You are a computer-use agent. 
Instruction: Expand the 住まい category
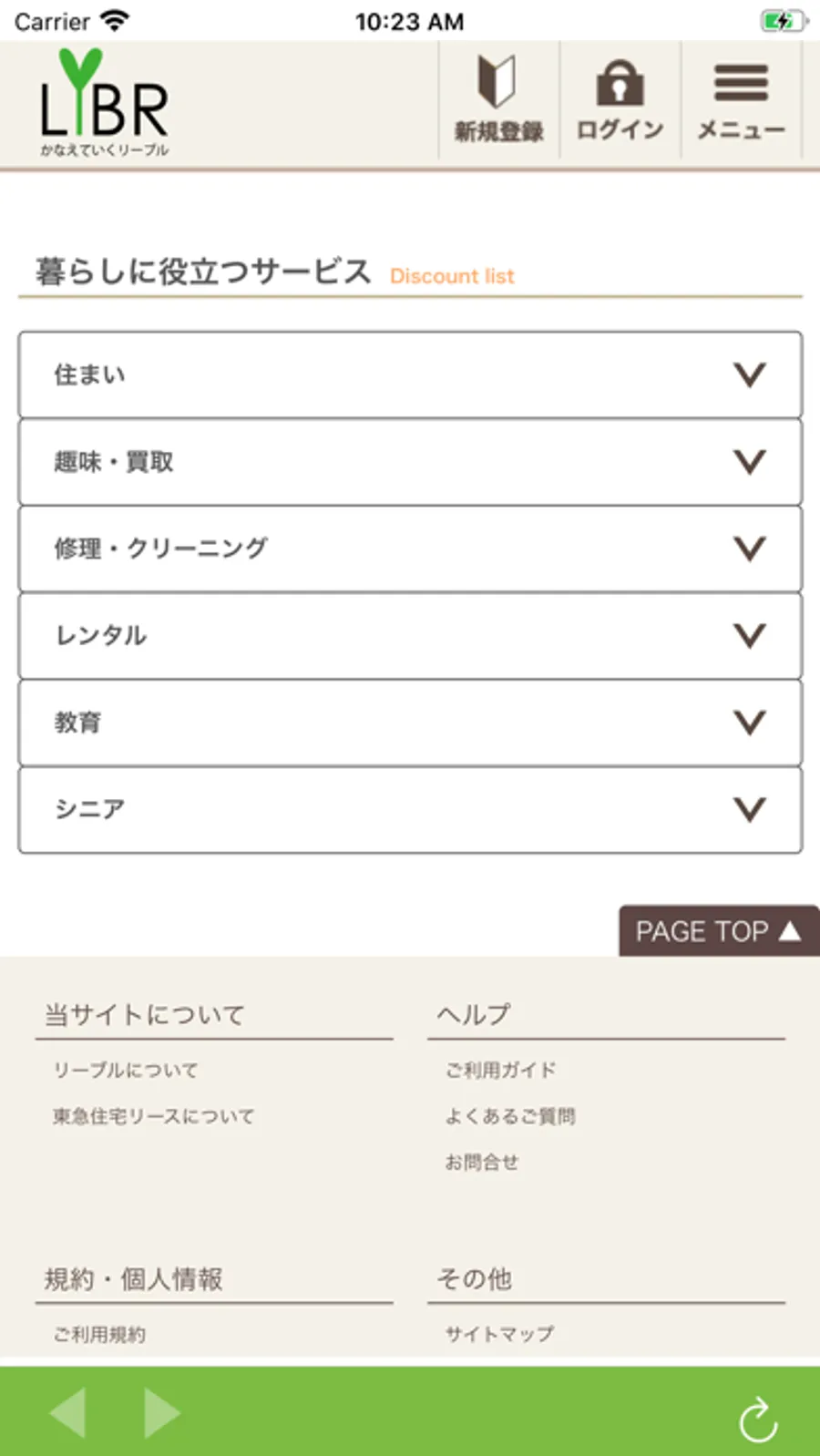point(410,374)
